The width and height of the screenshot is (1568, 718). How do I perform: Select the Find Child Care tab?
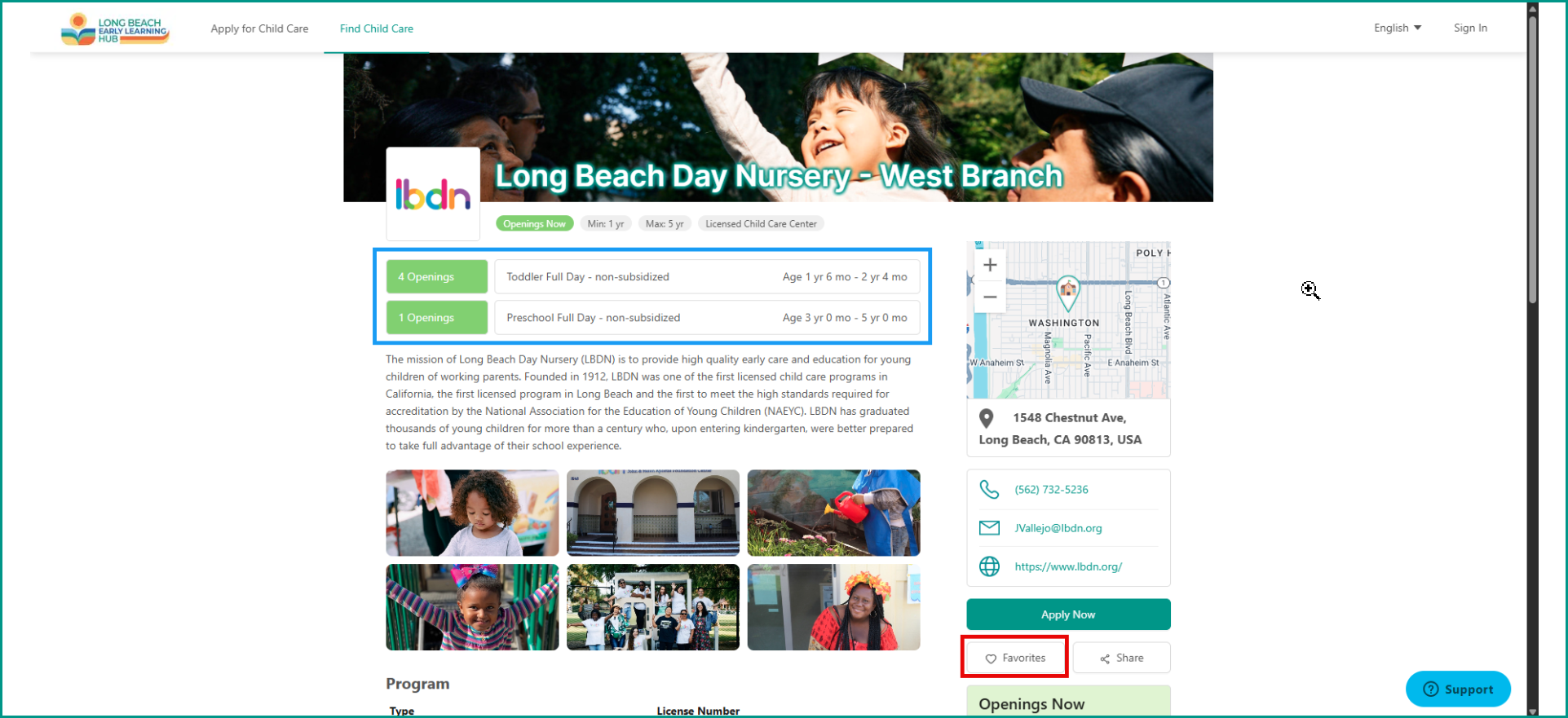[x=377, y=29]
